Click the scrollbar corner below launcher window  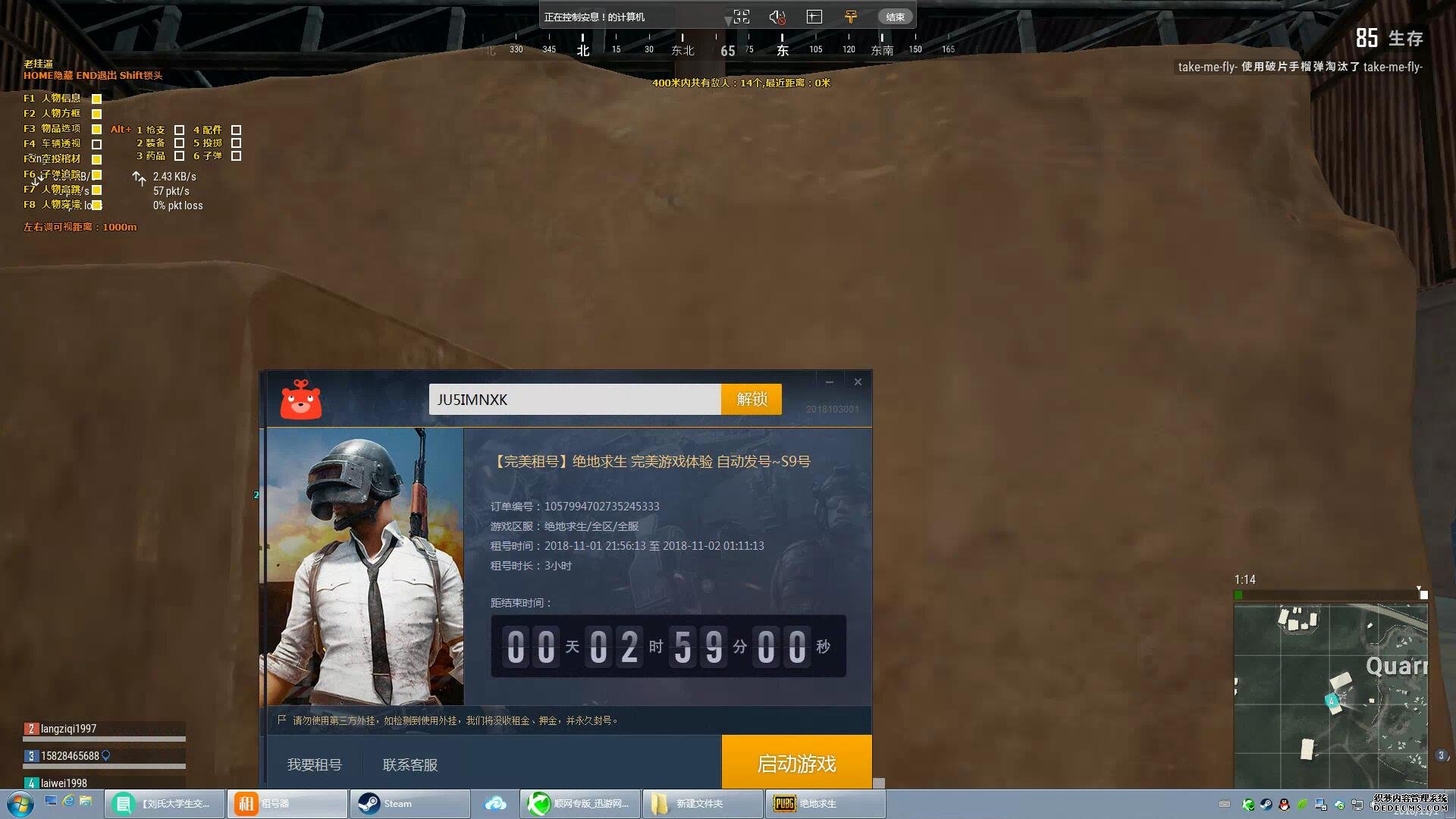[879, 783]
